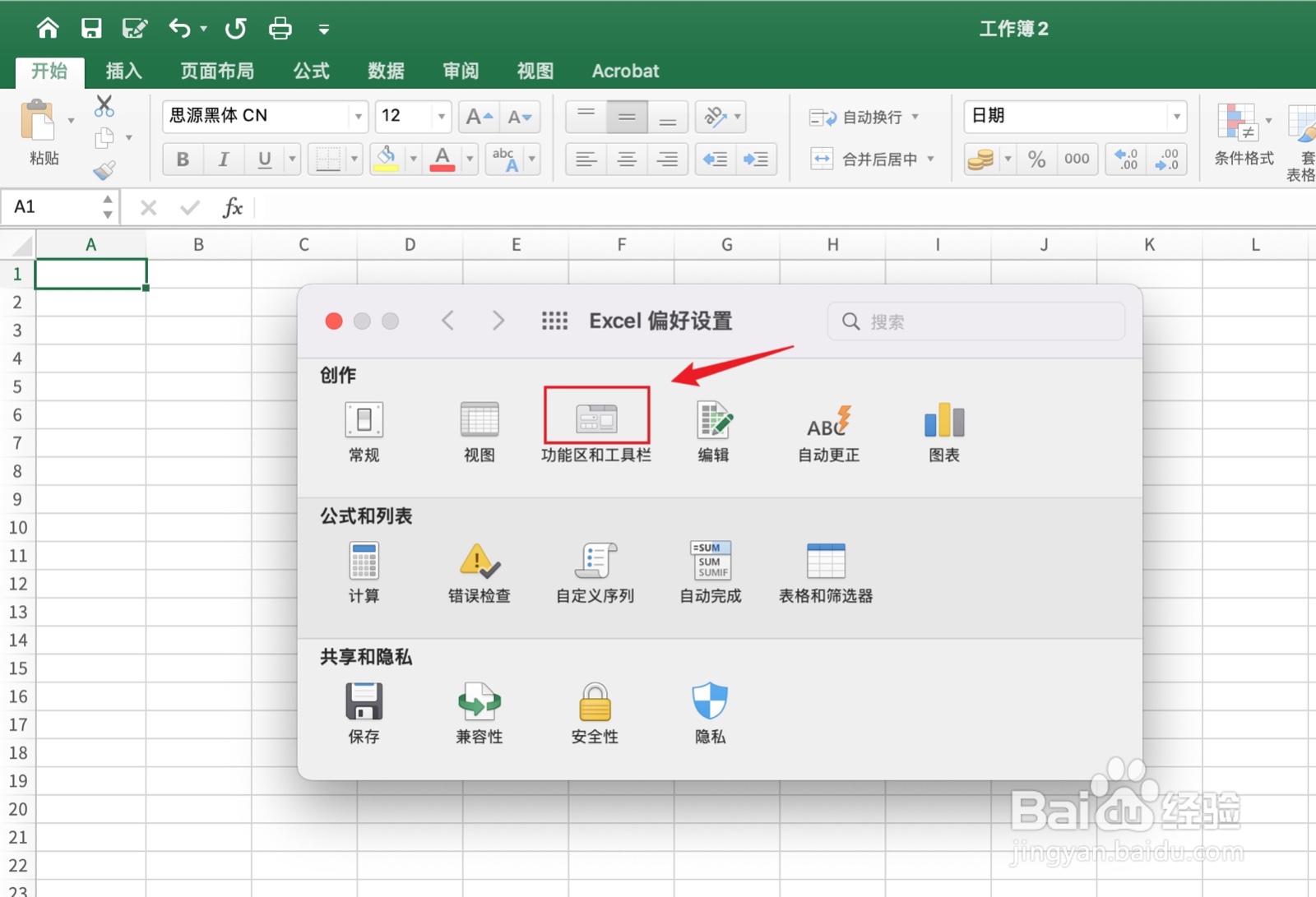Decrease font size button

click(x=520, y=117)
